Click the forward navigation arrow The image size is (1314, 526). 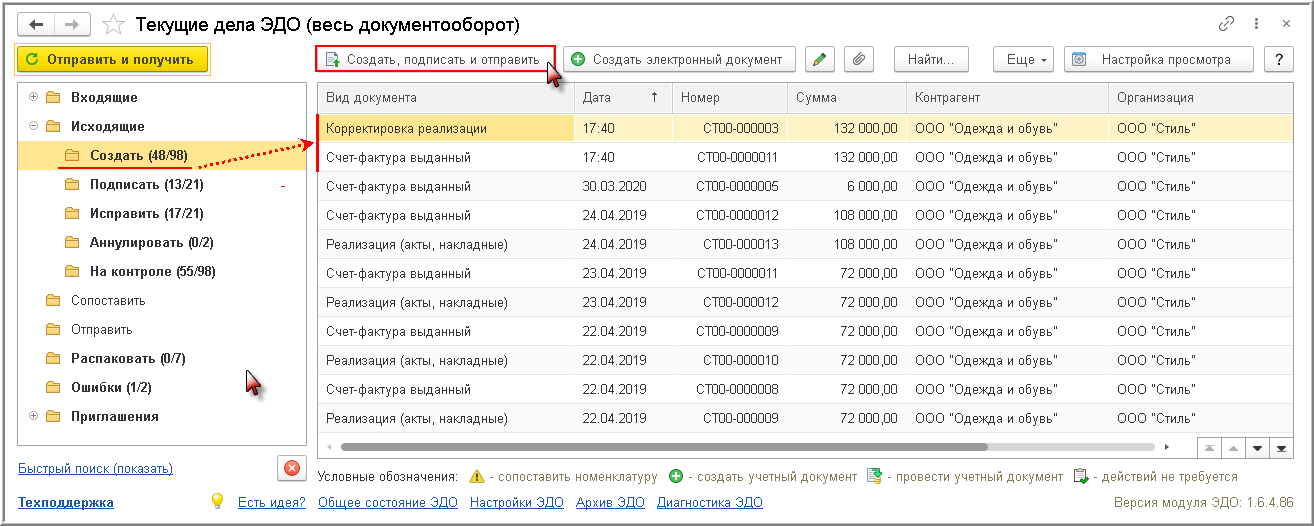pyautogui.click(x=72, y=24)
